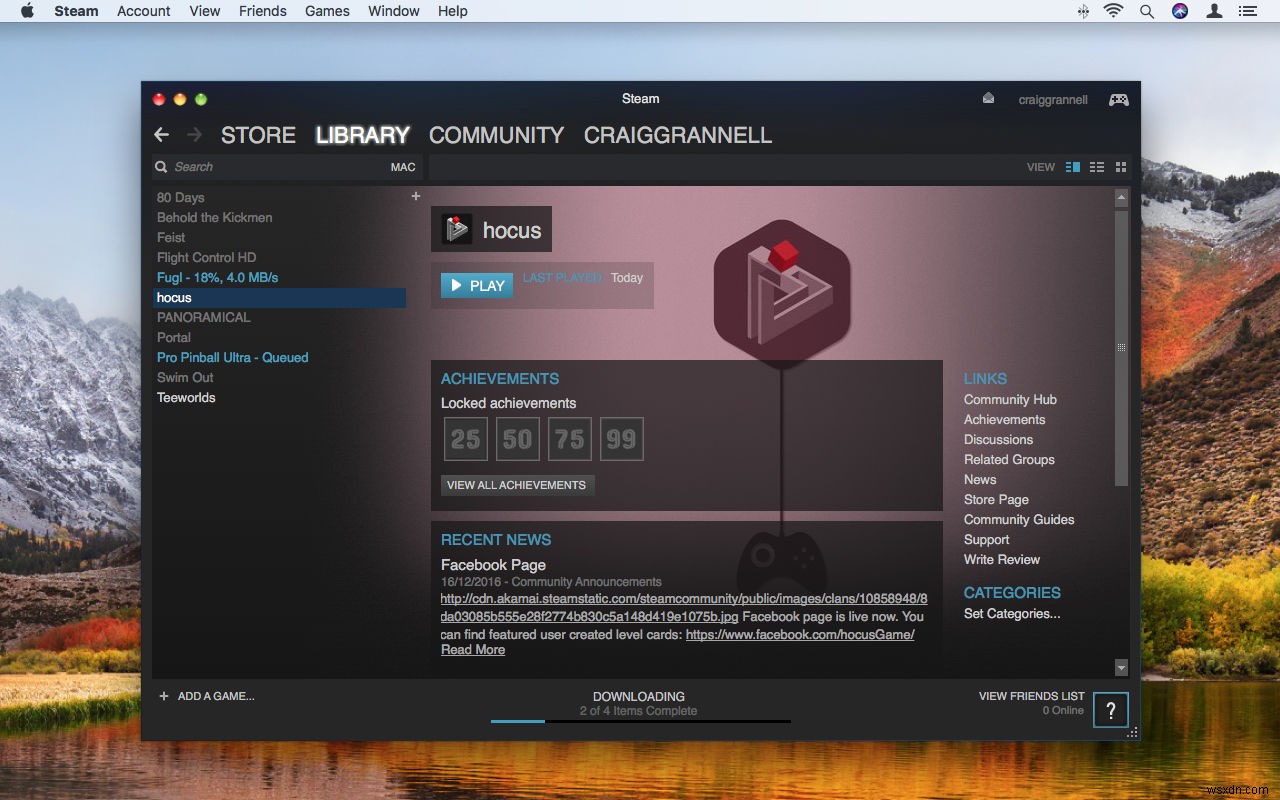Image resolution: width=1280 pixels, height=800 pixels.
Task: Click the plus icon to add game category
Action: pyautogui.click(x=416, y=196)
